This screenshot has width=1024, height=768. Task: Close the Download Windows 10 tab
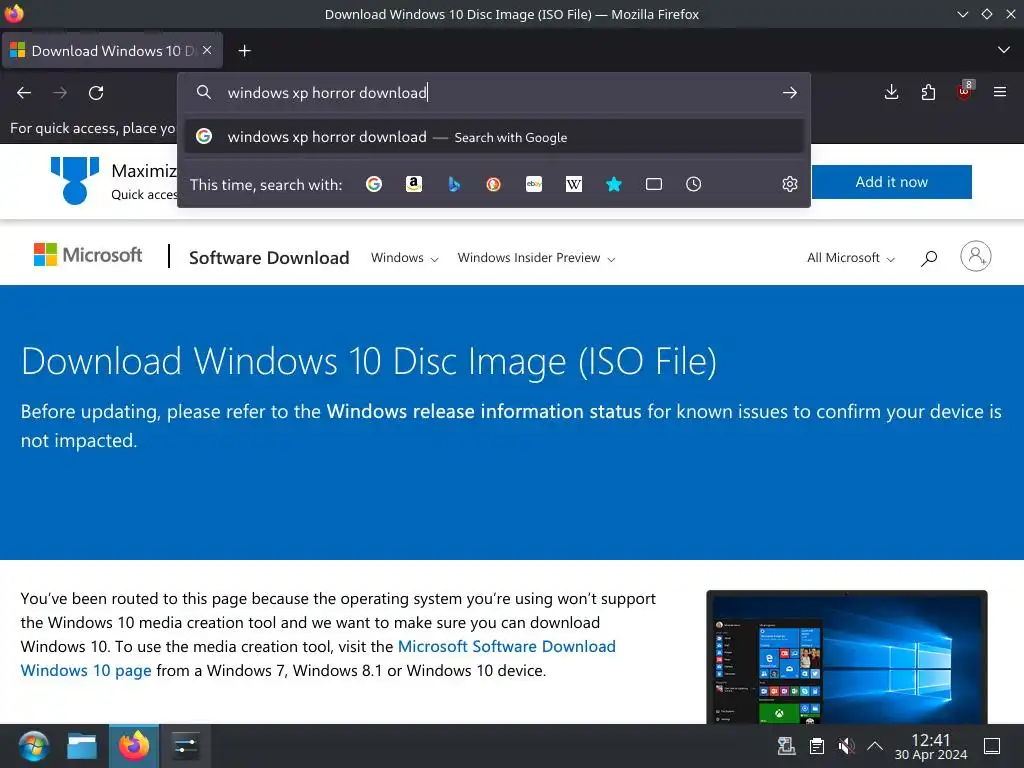[207, 50]
